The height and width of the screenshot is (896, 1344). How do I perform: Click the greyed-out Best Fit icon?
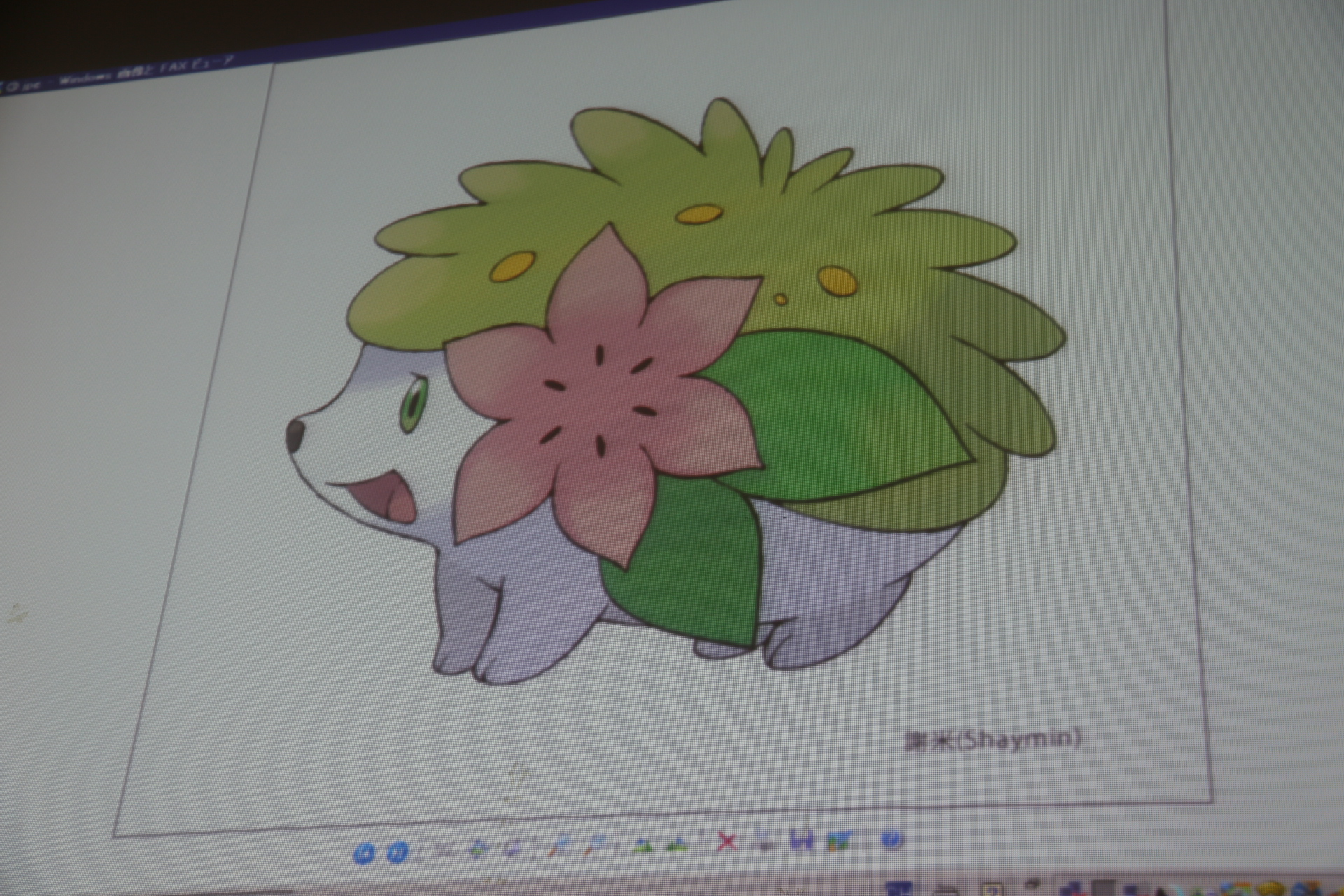point(444,850)
